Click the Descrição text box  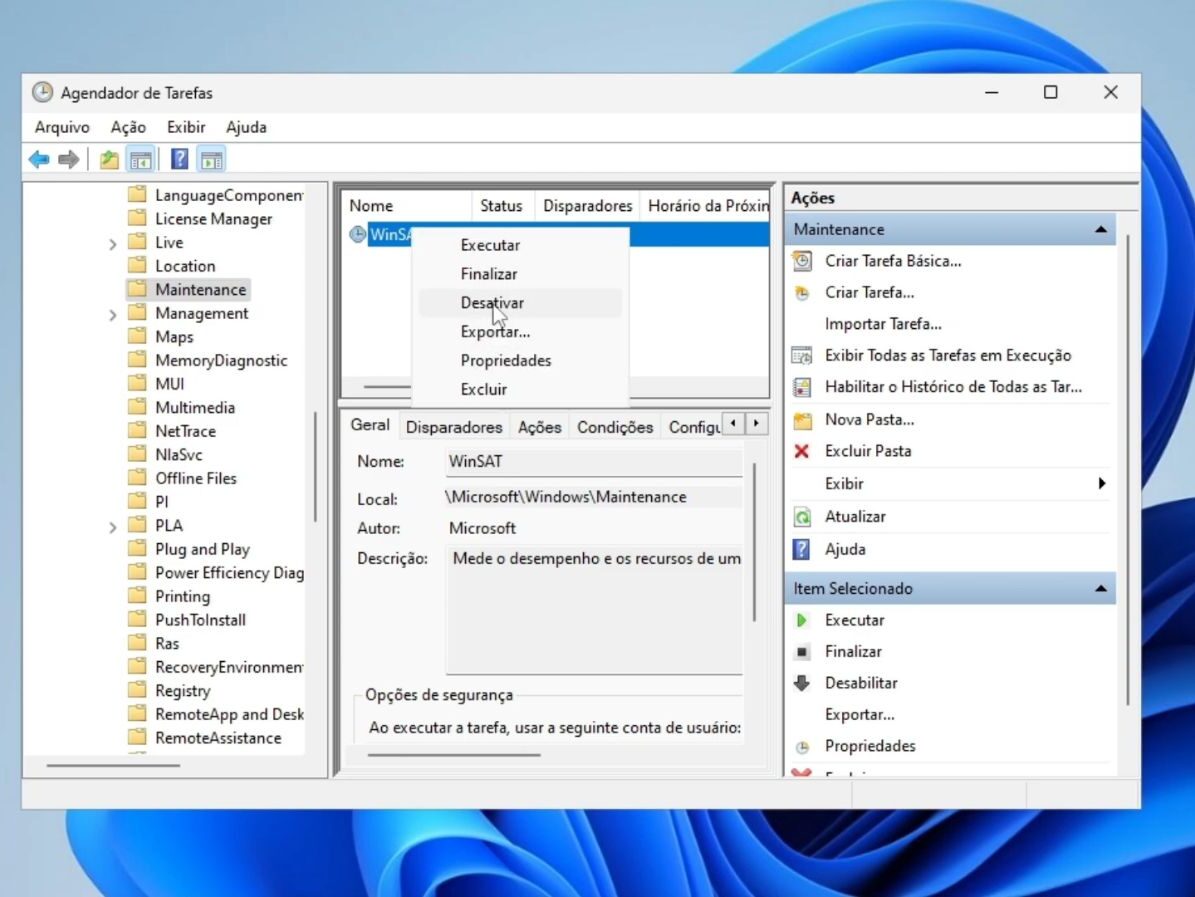(594, 609)
